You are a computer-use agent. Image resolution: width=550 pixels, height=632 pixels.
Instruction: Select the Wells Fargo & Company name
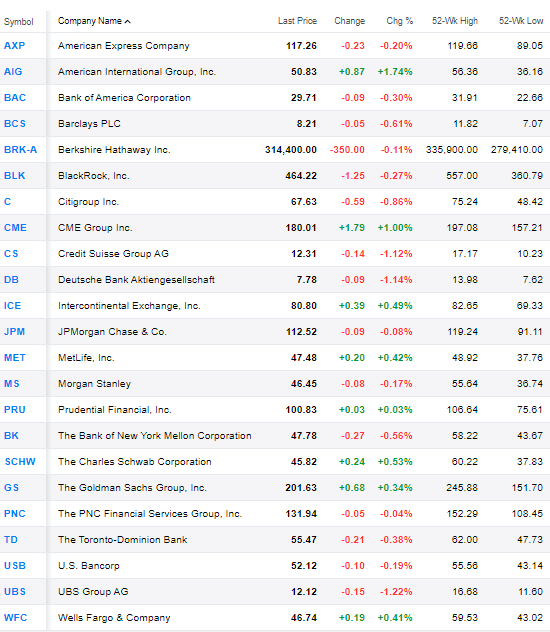114,617
